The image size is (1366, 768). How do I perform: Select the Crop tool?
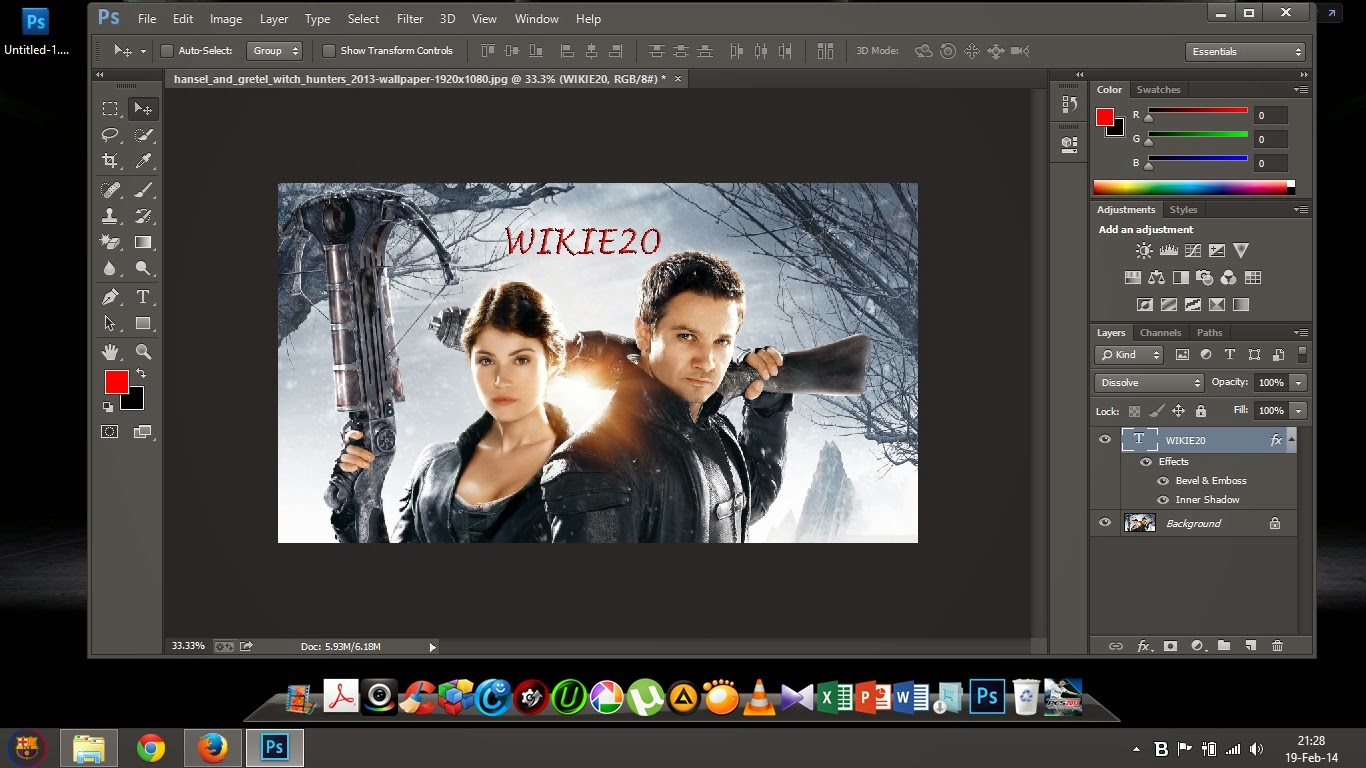click(110, 161)
